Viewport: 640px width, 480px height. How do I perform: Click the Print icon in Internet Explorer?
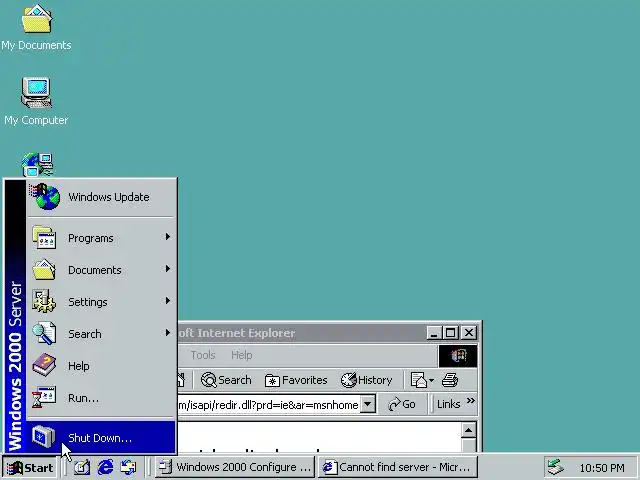(x=450, y=380)
